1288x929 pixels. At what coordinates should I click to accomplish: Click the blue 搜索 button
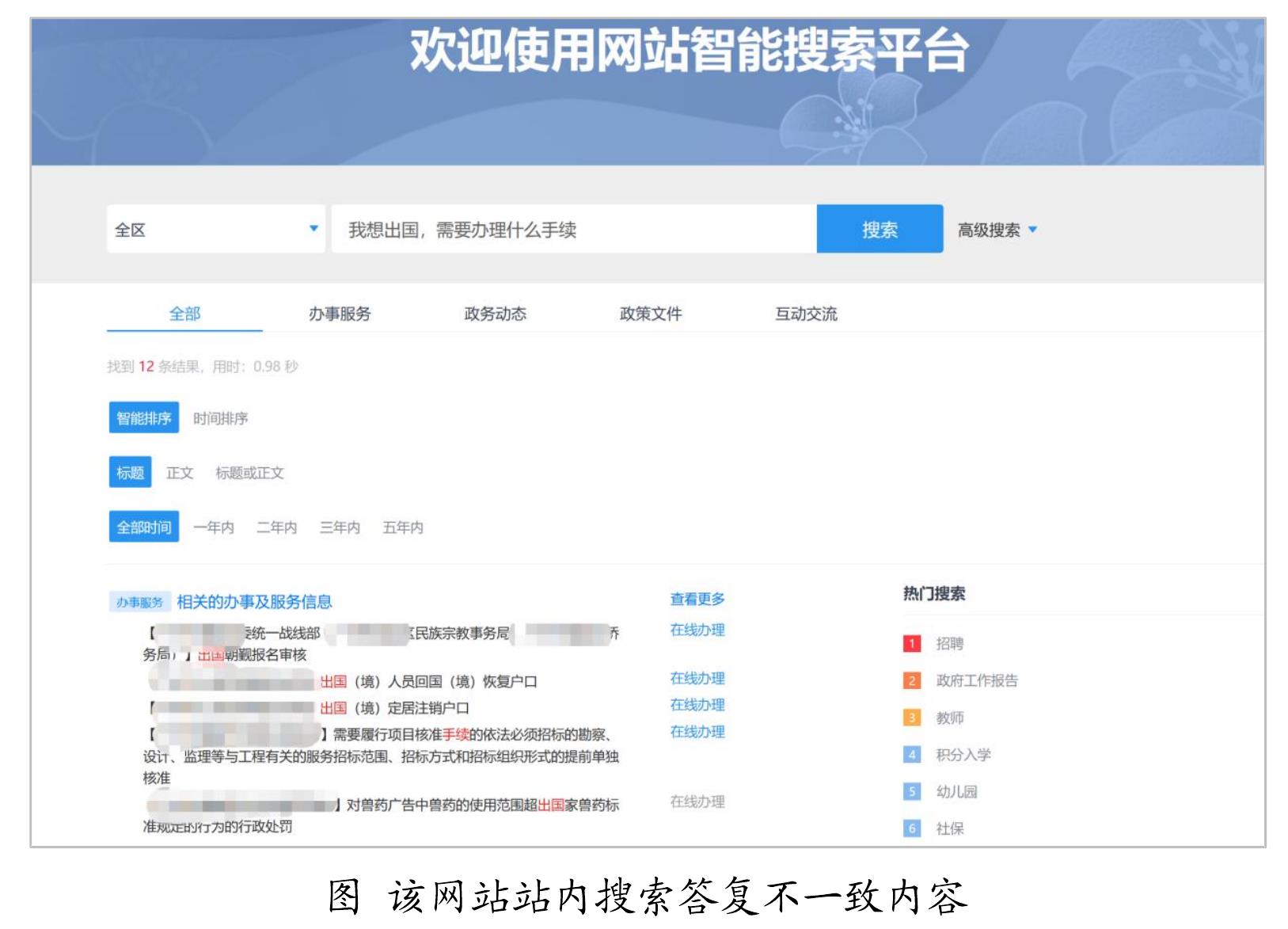pos(880,230)
